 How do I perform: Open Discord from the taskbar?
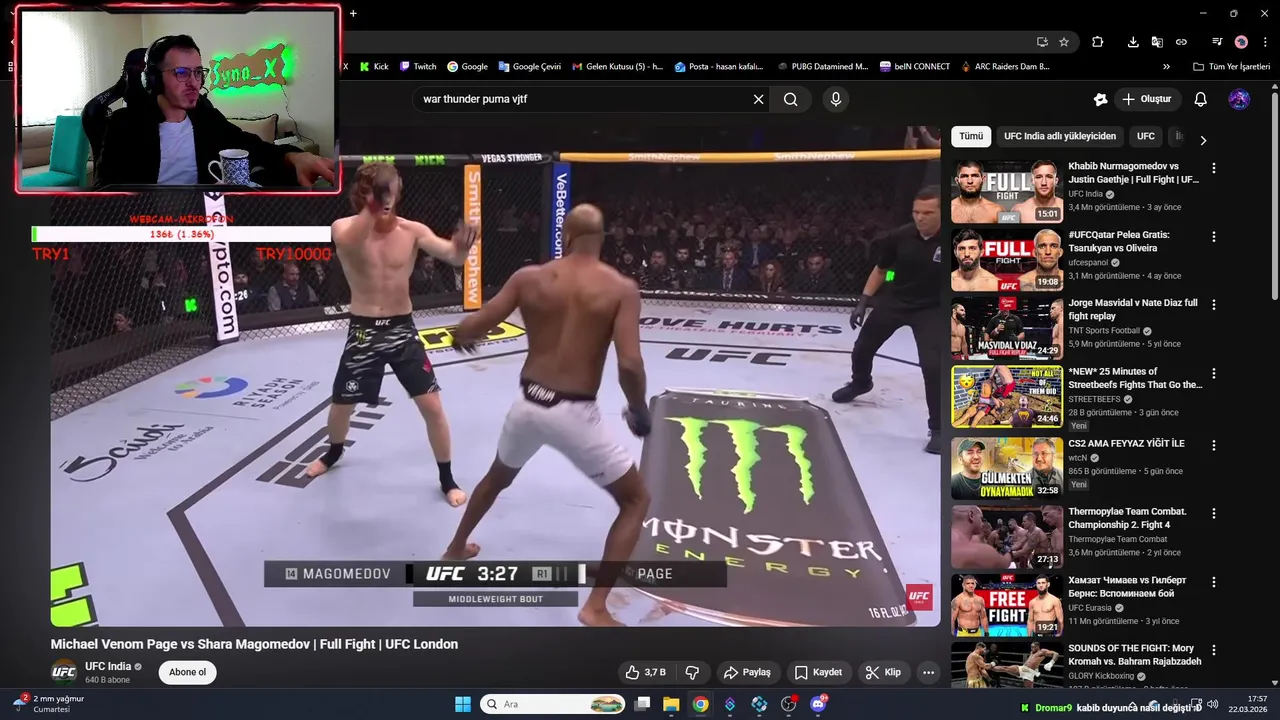coord(818,704)
